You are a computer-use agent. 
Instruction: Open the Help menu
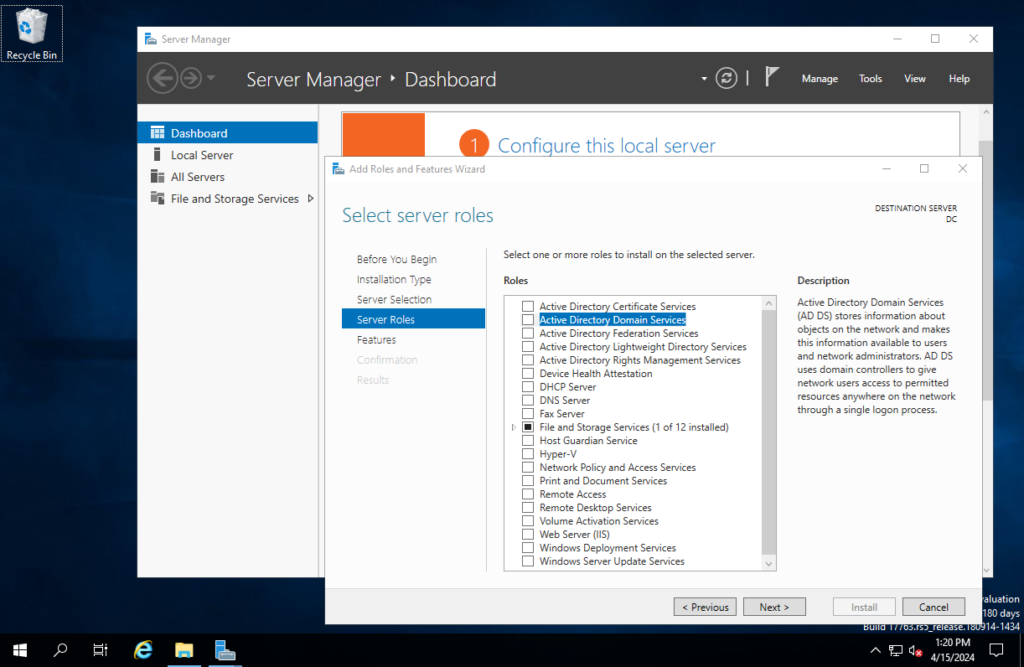[x=959, y=78]
